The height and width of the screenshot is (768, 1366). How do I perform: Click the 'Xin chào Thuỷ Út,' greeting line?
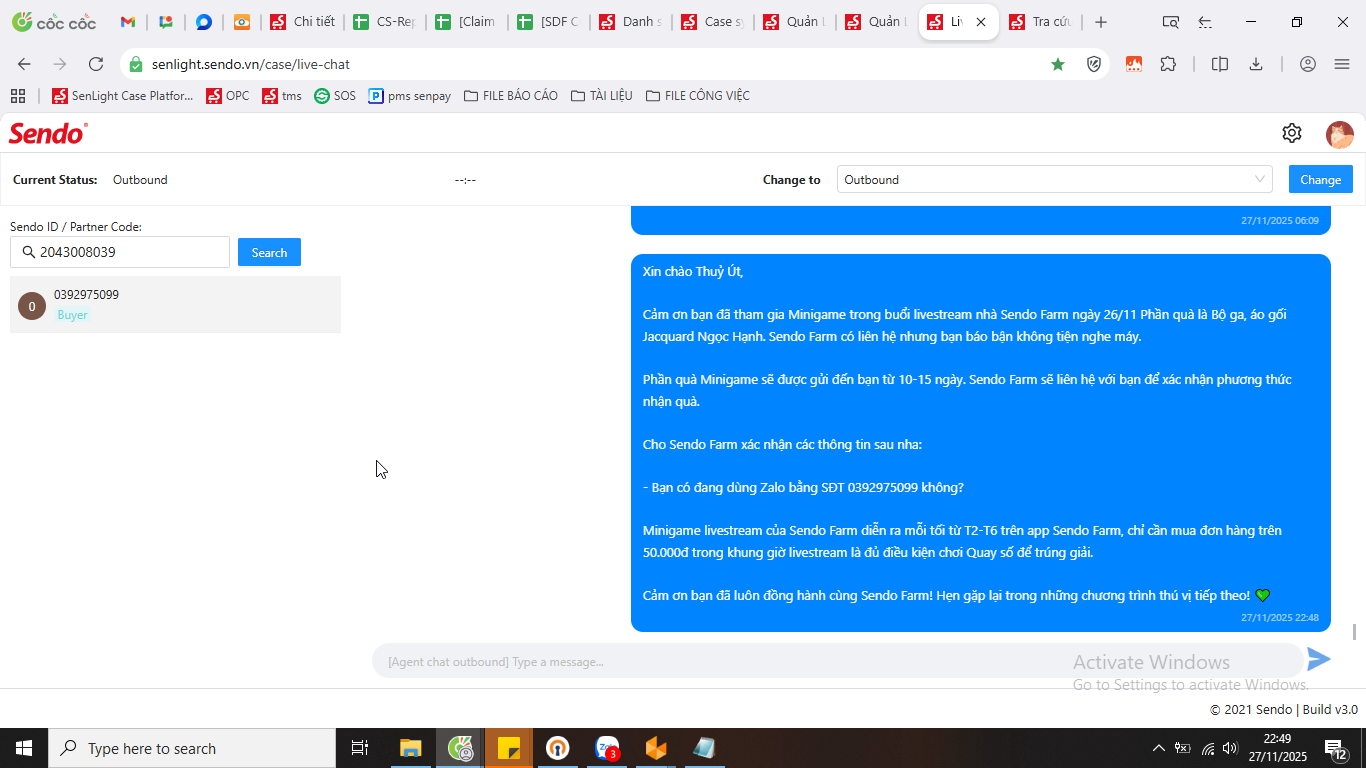coord(693,272)
